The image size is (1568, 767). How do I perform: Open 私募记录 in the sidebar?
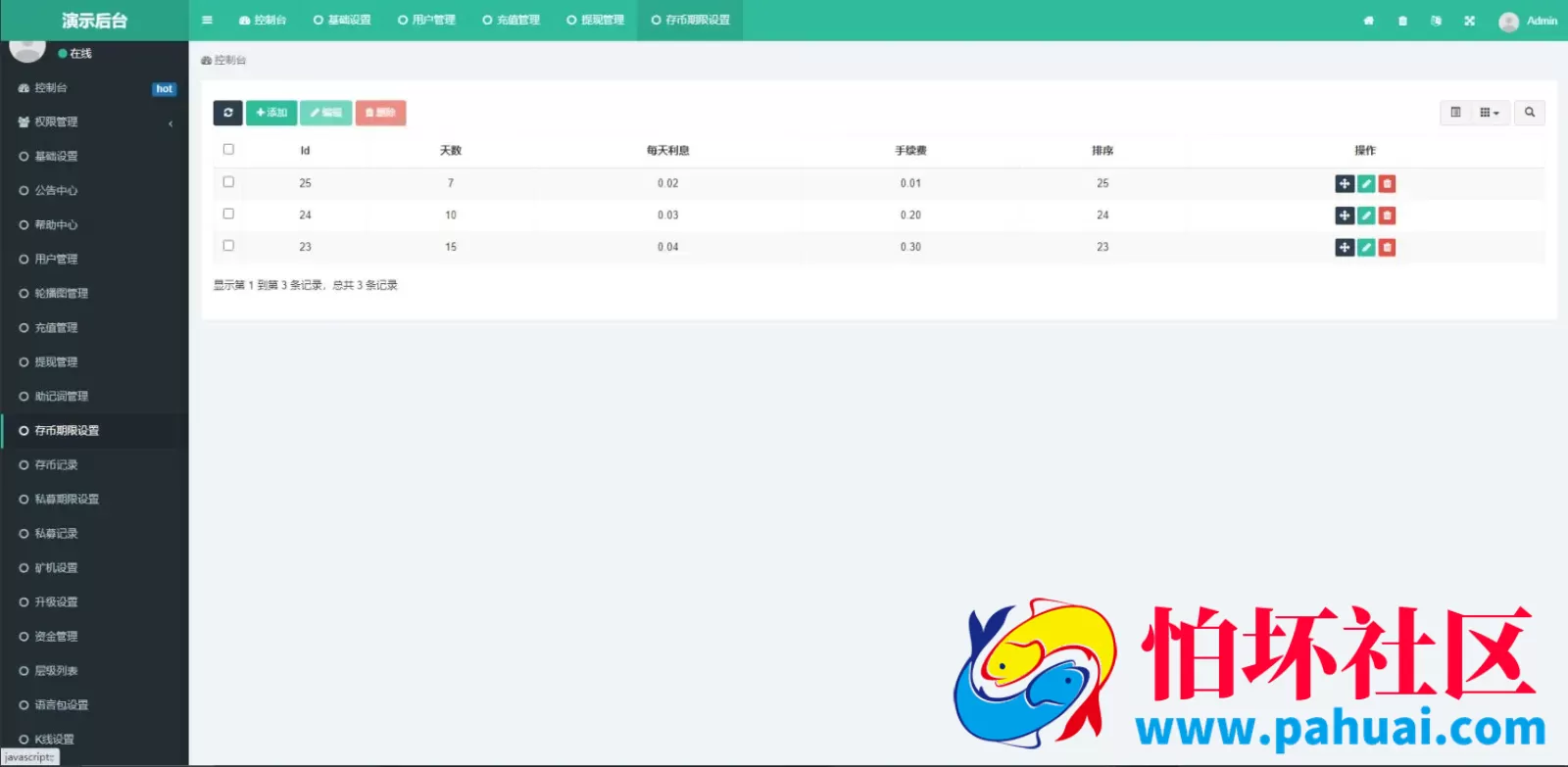coord(94,534)
